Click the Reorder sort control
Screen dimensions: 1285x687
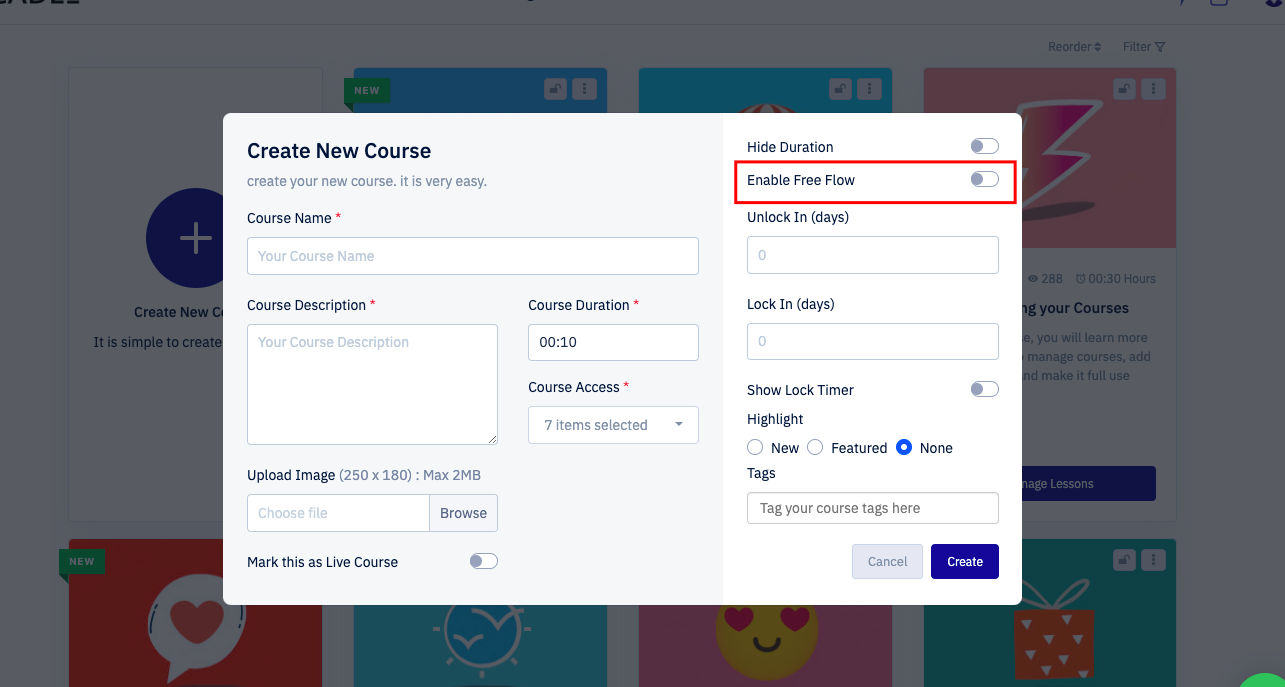1074,47
